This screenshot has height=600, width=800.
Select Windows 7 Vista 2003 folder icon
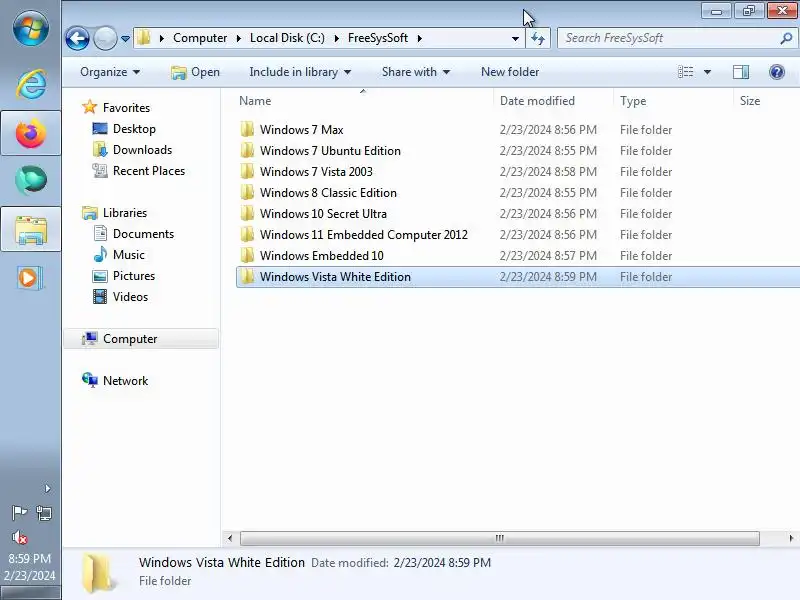click(247, 171)
